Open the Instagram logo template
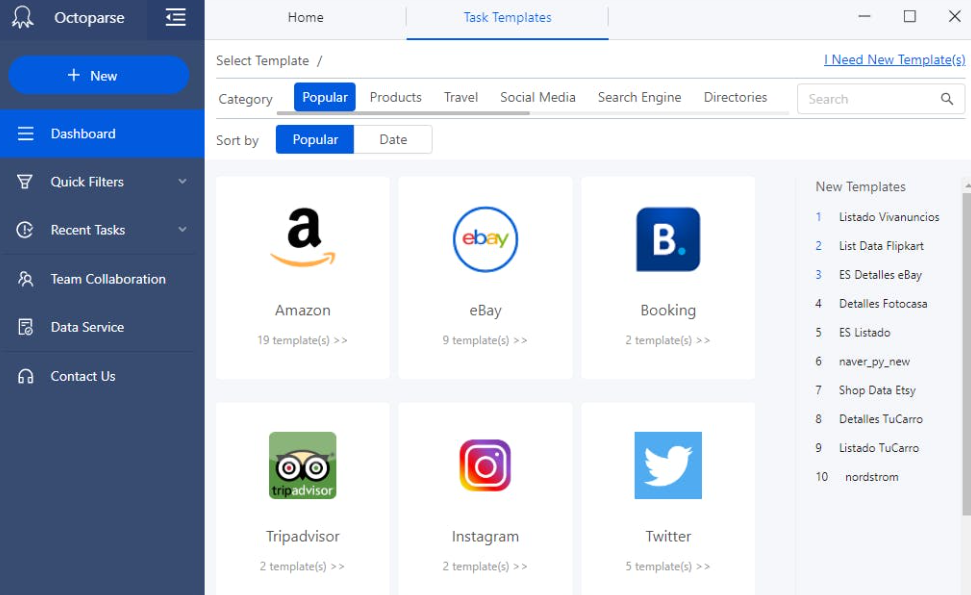This screenshot has width=971, height=595. click(486, 466)
